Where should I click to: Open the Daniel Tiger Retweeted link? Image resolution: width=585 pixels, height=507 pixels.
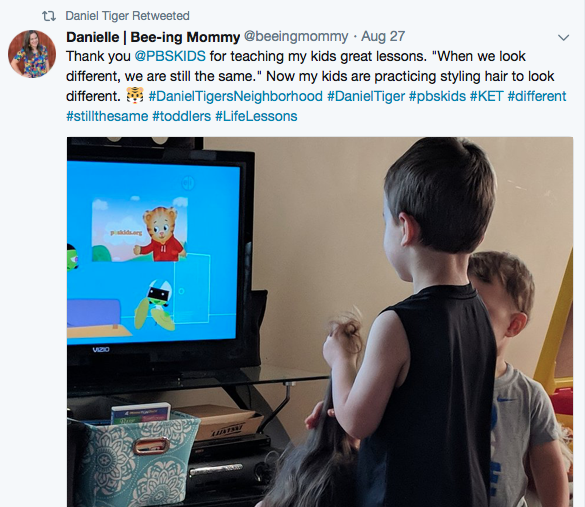127,16
